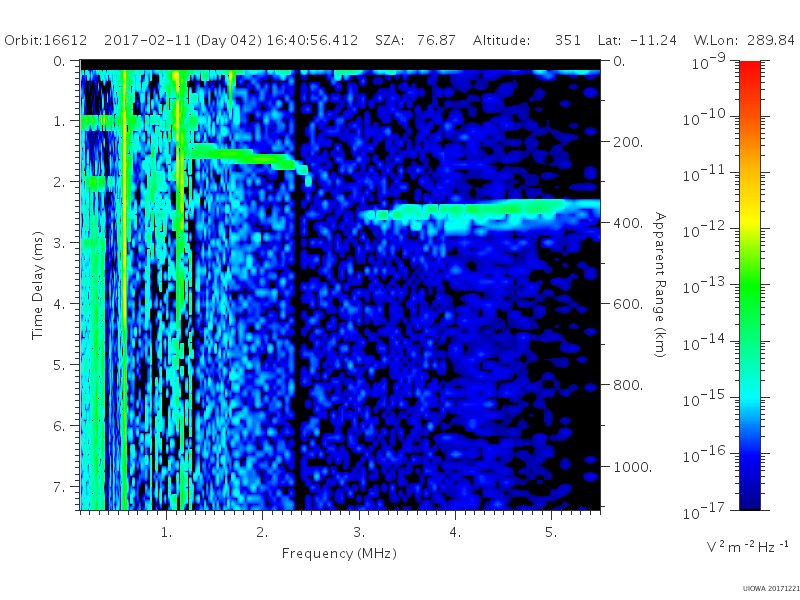
Task: Click the apparent range tick label 600.
Action: (628, 304)
